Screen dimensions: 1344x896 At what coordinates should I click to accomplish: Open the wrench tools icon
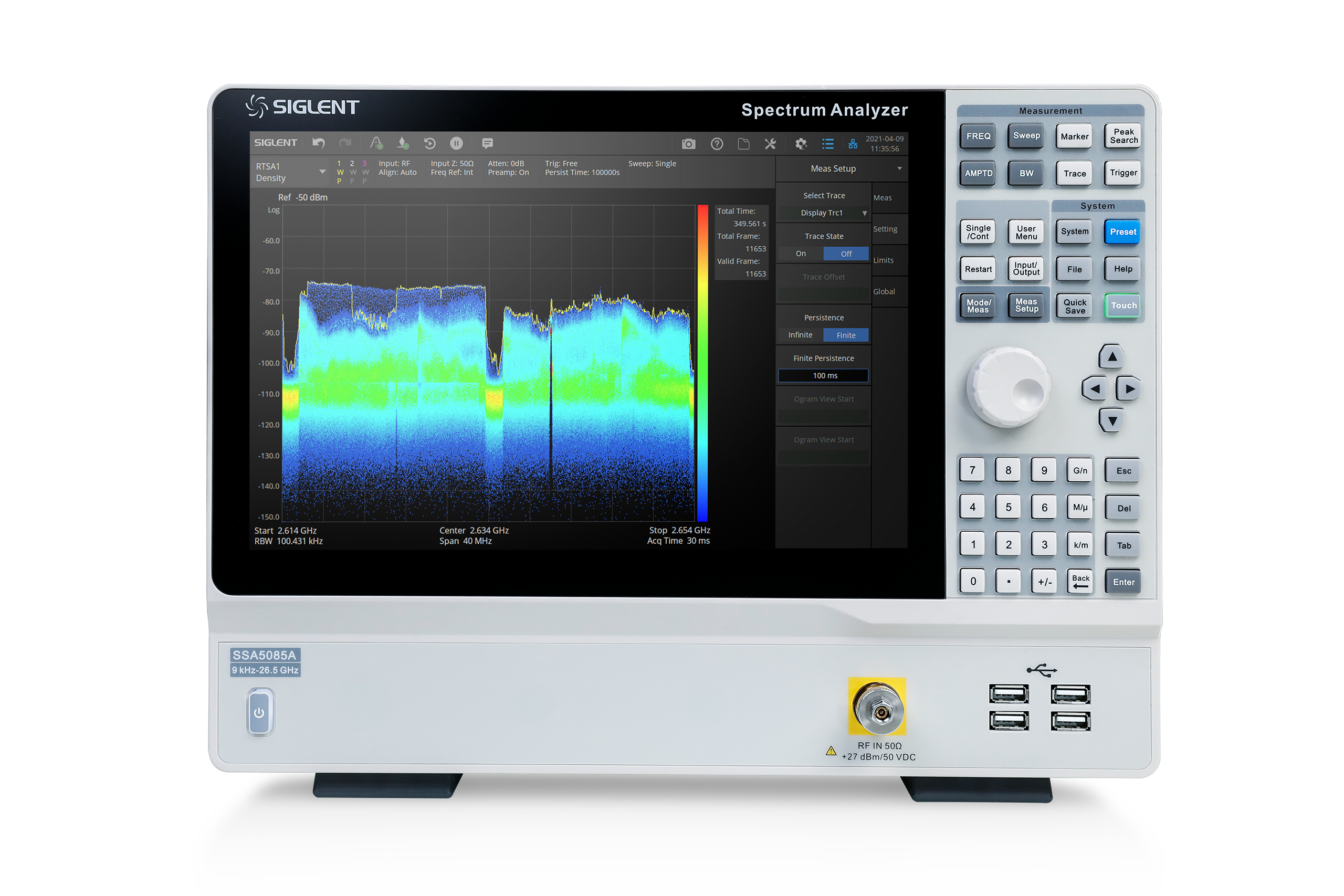[x=770, y=143]
